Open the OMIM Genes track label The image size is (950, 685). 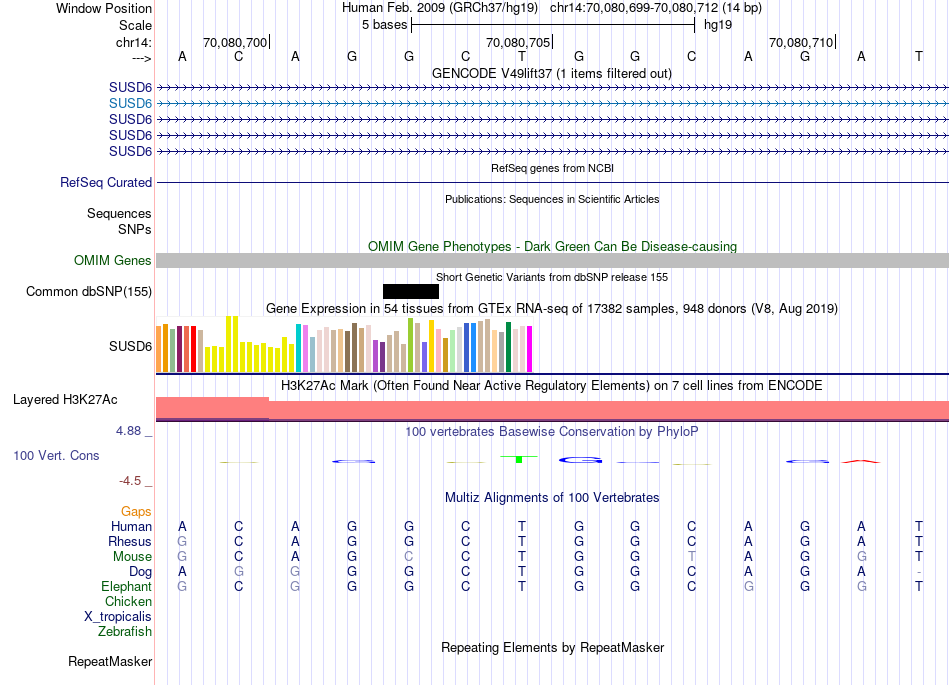coord(113,260)
